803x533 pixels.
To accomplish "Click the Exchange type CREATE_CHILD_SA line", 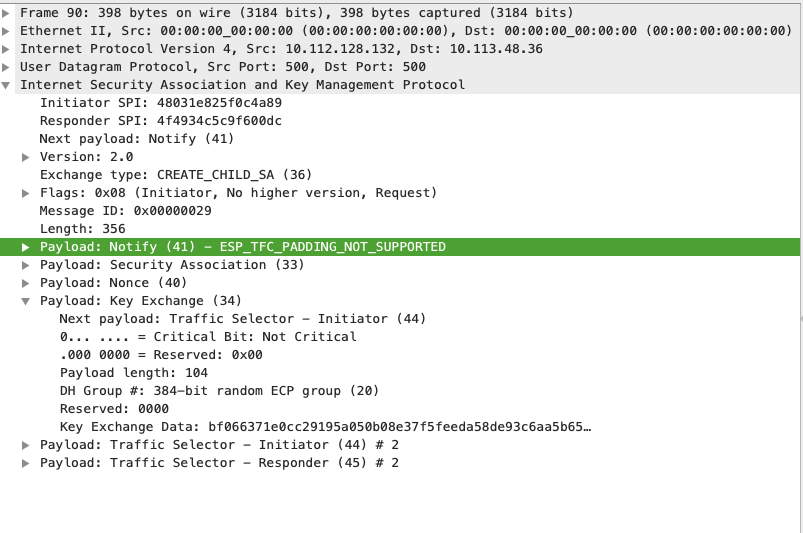I will point(175,175).
